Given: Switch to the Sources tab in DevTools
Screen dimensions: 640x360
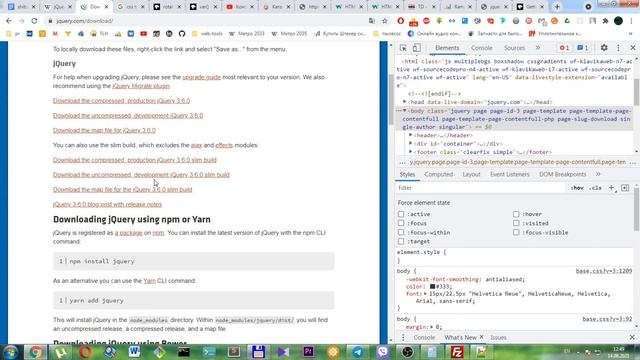Looking at the screenshot, I should pos(514,48).
